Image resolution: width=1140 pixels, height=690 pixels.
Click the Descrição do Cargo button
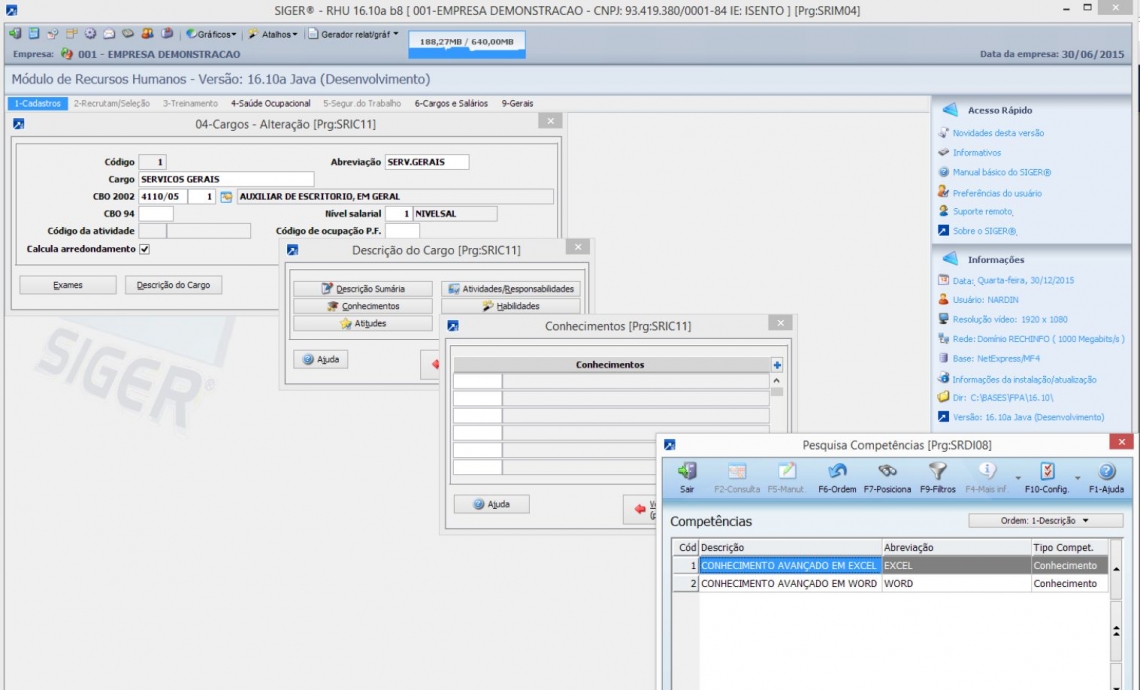click(173, 285)
